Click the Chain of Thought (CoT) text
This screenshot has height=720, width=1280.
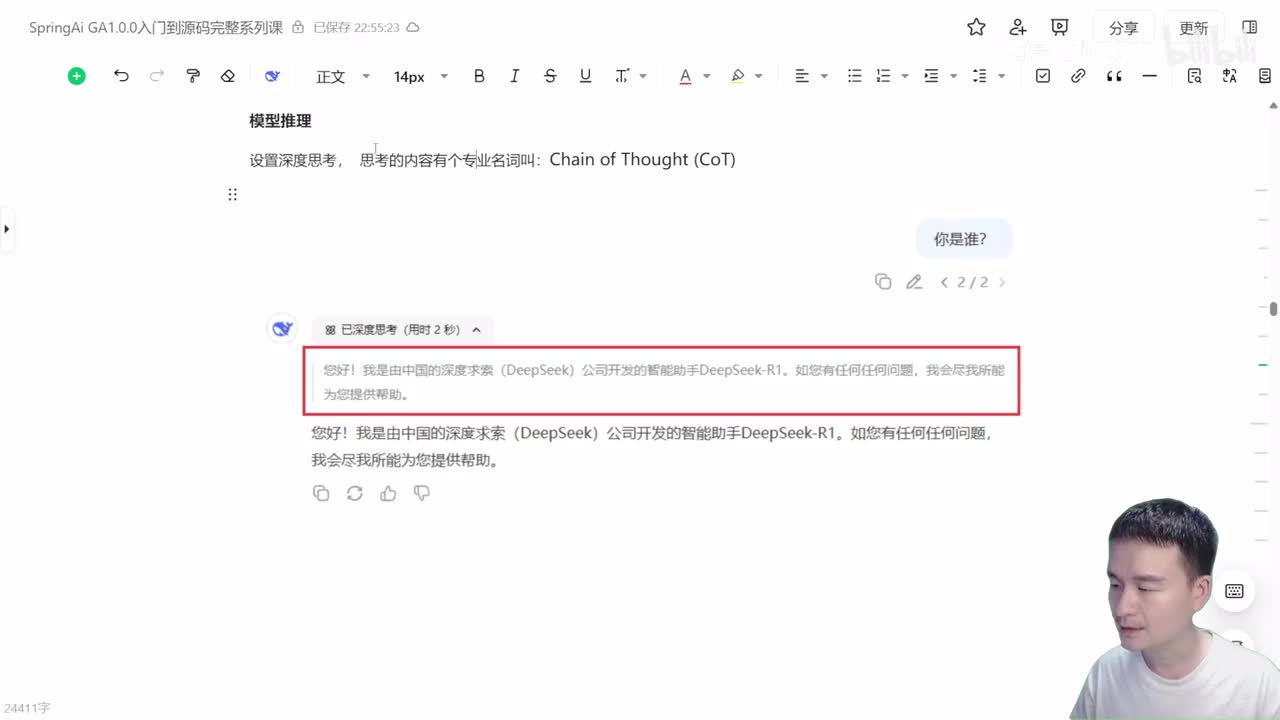point(642,159)
